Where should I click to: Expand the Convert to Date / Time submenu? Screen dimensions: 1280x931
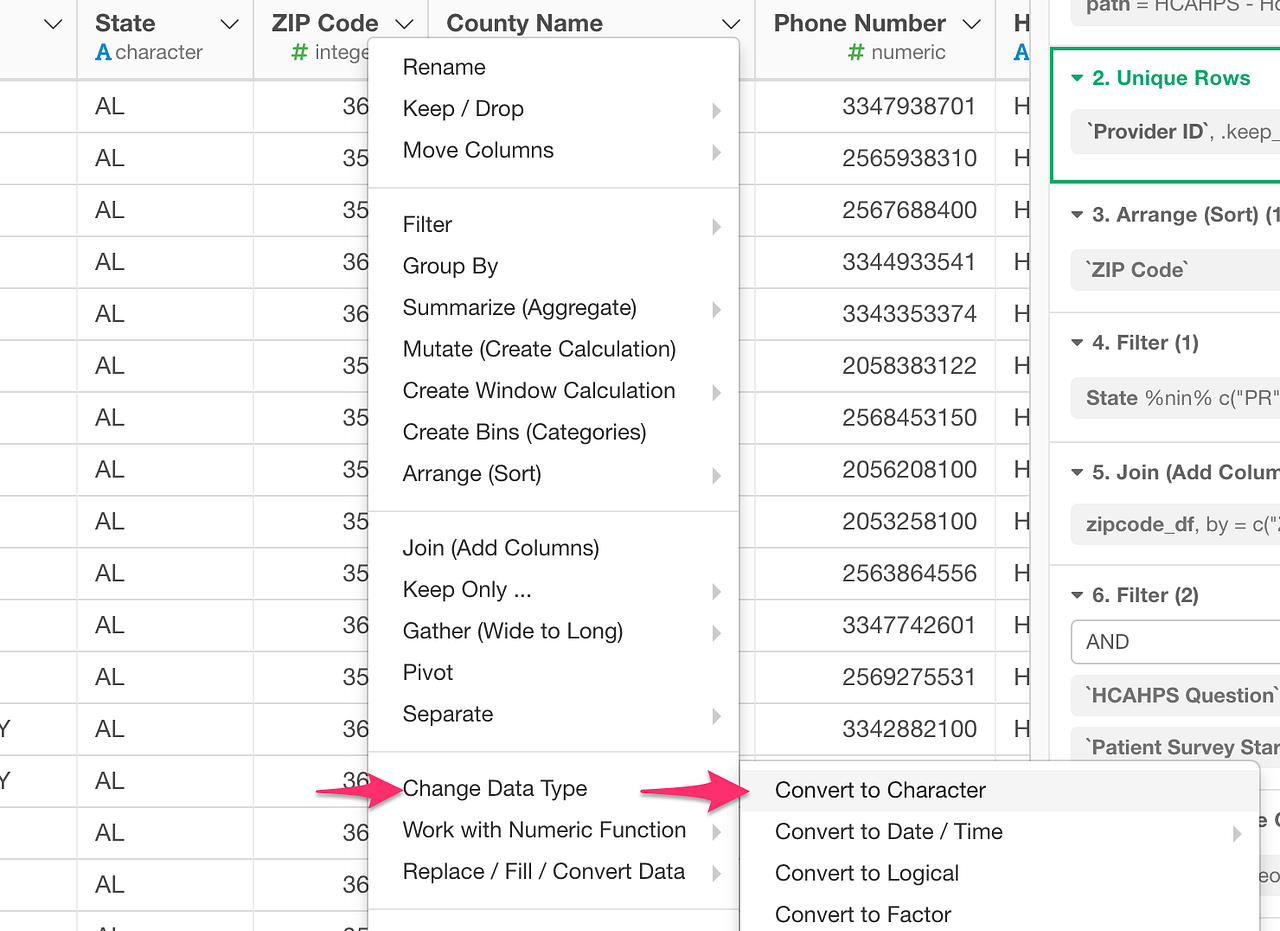[889, 831]
